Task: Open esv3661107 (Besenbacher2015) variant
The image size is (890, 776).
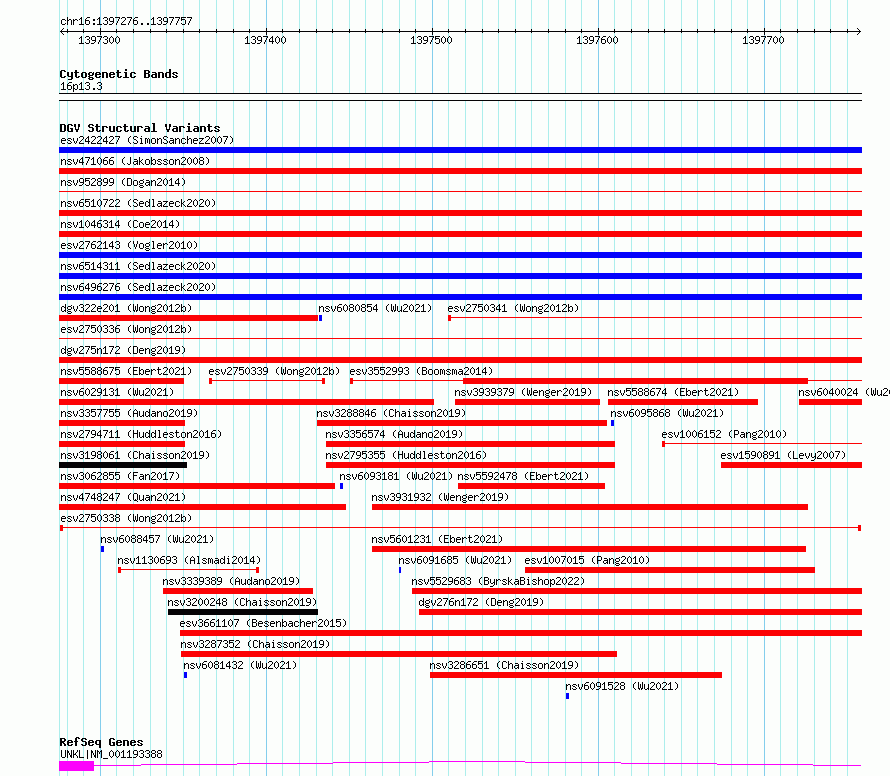Action: pos(263,623)
